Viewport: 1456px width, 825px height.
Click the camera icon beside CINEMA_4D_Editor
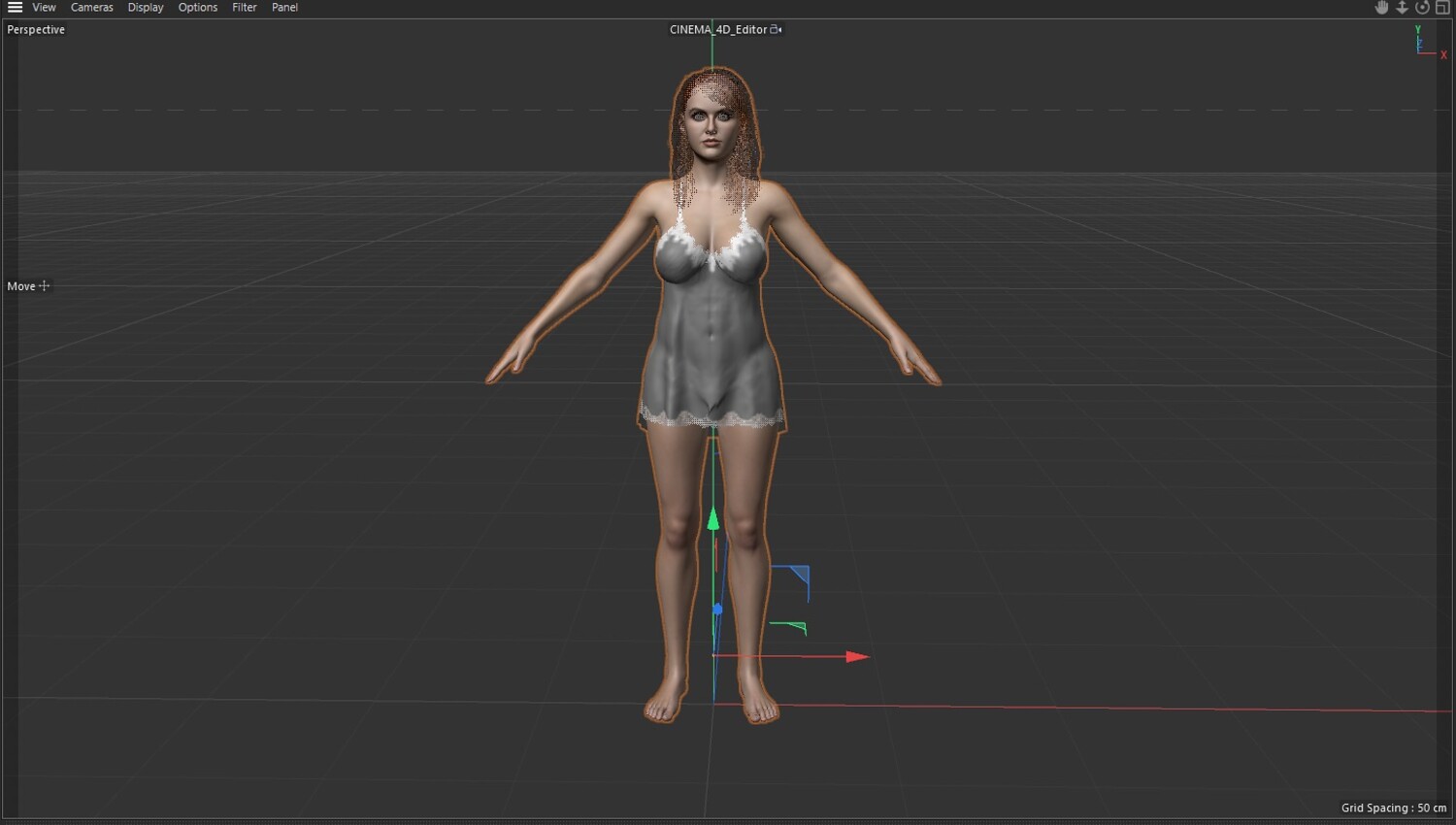click(x=776, y=29)
